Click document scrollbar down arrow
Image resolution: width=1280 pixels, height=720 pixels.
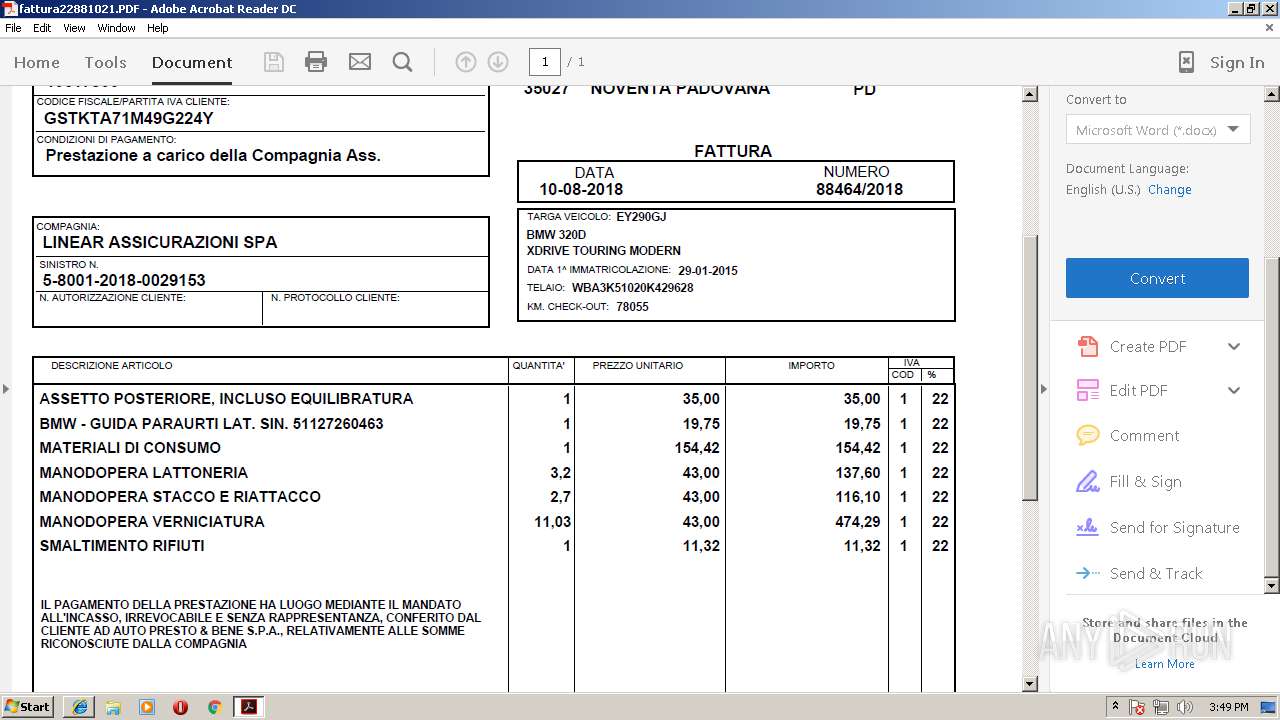click(1030, 684)
